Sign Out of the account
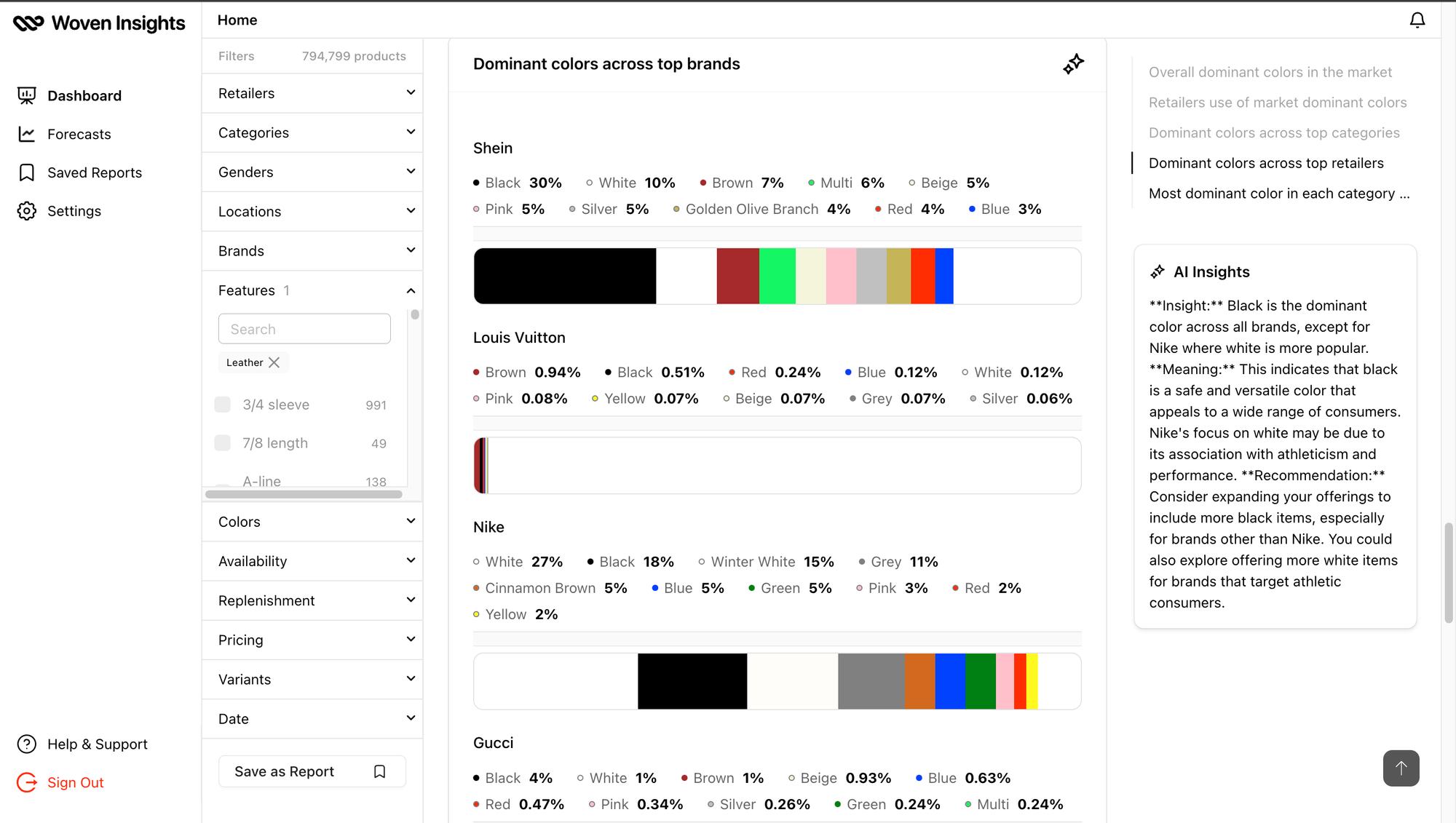Viewport: 1456px width, 823px height. click(x=76, y=782)
